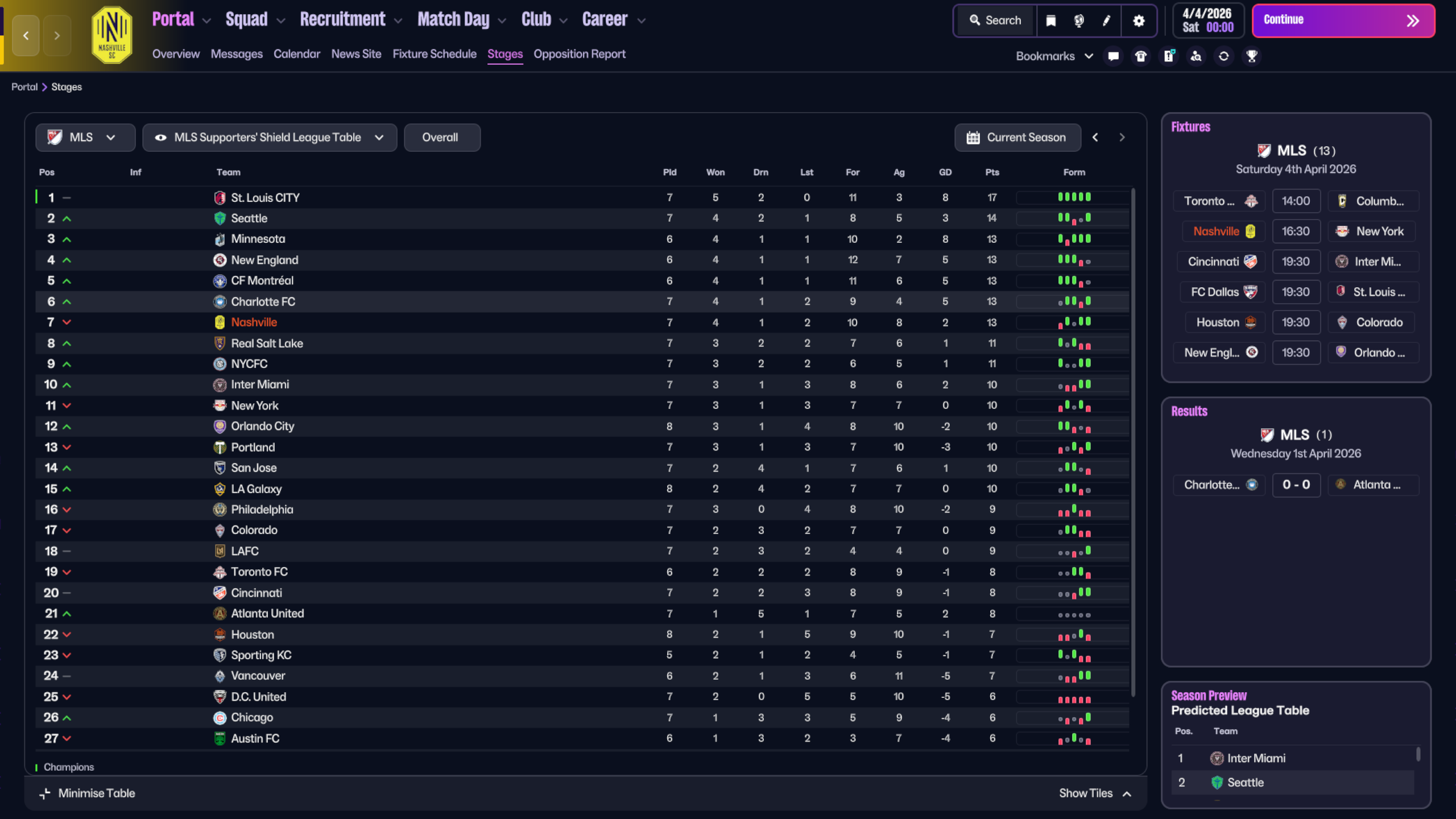The image size is (1456, 819).
Task: Open the trophy competitions icon
Action: [x=1251, y=56]
